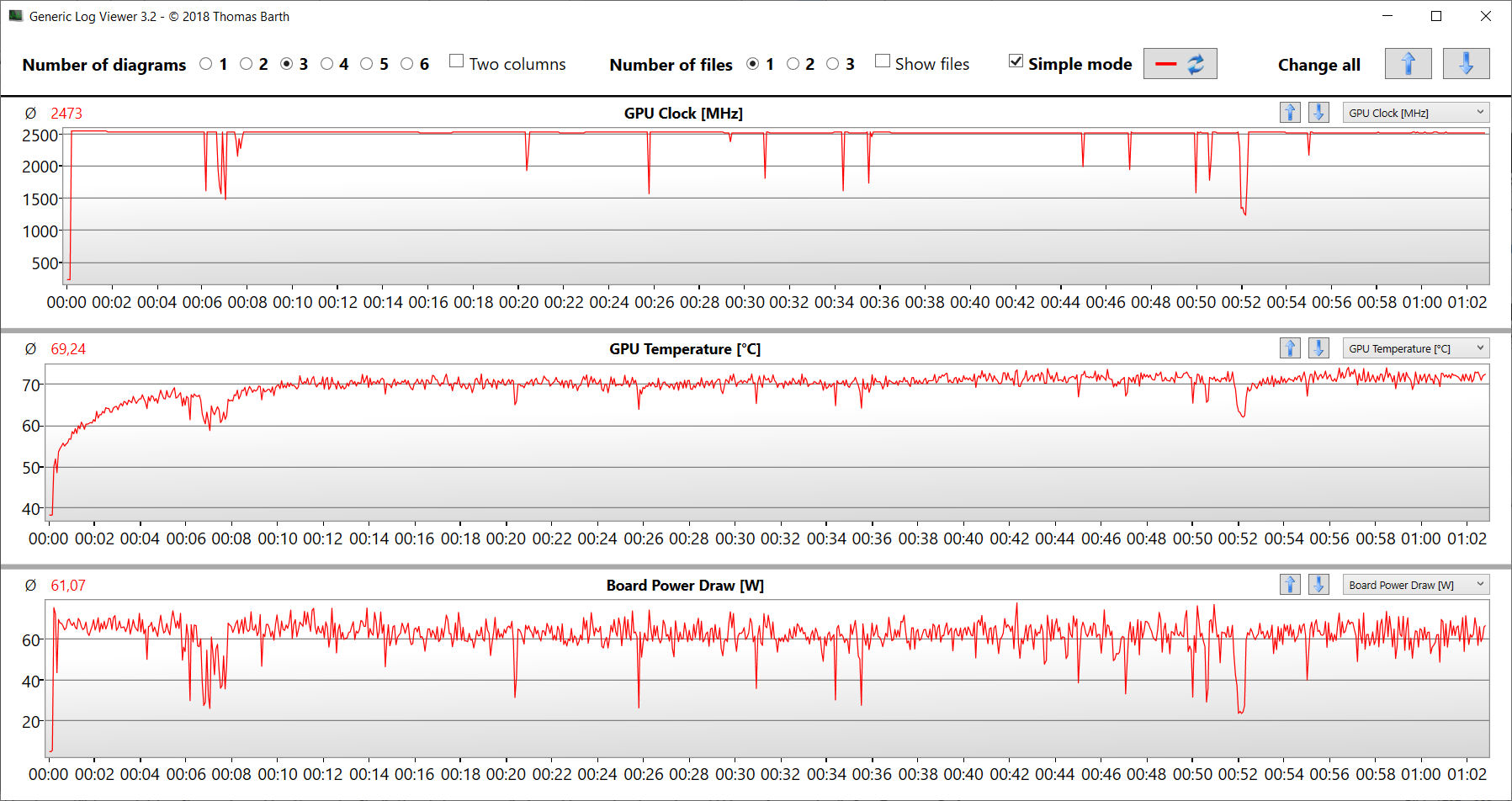Click the Change all up arrow icon

(x=1408, y=64)
